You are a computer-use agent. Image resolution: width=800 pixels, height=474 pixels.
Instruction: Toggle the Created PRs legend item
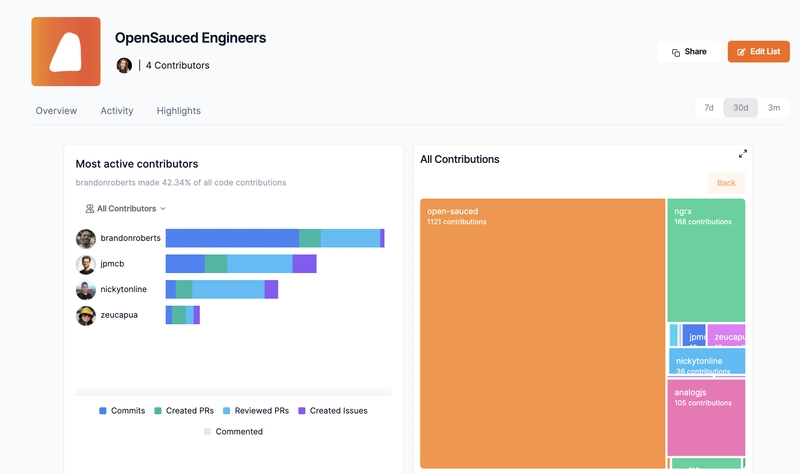(184, 411)
